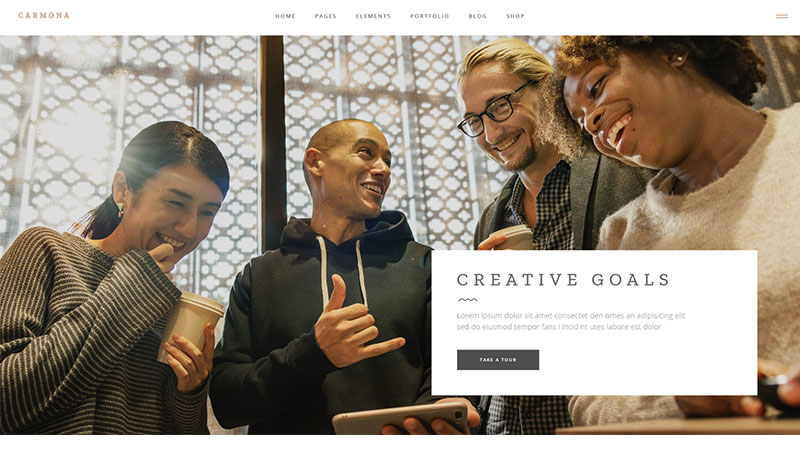Click the blond man's eyeglasses
The image size is (800, 452).
click(494, 113)
